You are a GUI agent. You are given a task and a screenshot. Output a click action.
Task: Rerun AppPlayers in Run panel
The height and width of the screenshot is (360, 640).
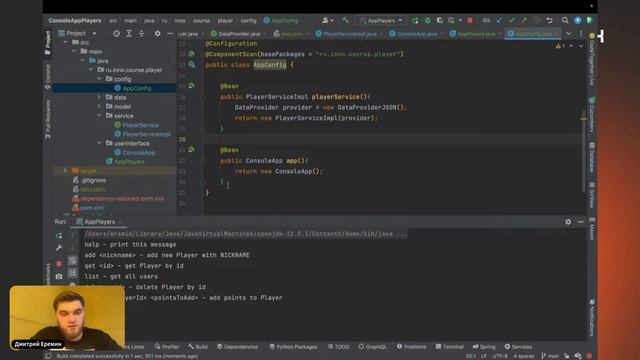click(59, 236)
